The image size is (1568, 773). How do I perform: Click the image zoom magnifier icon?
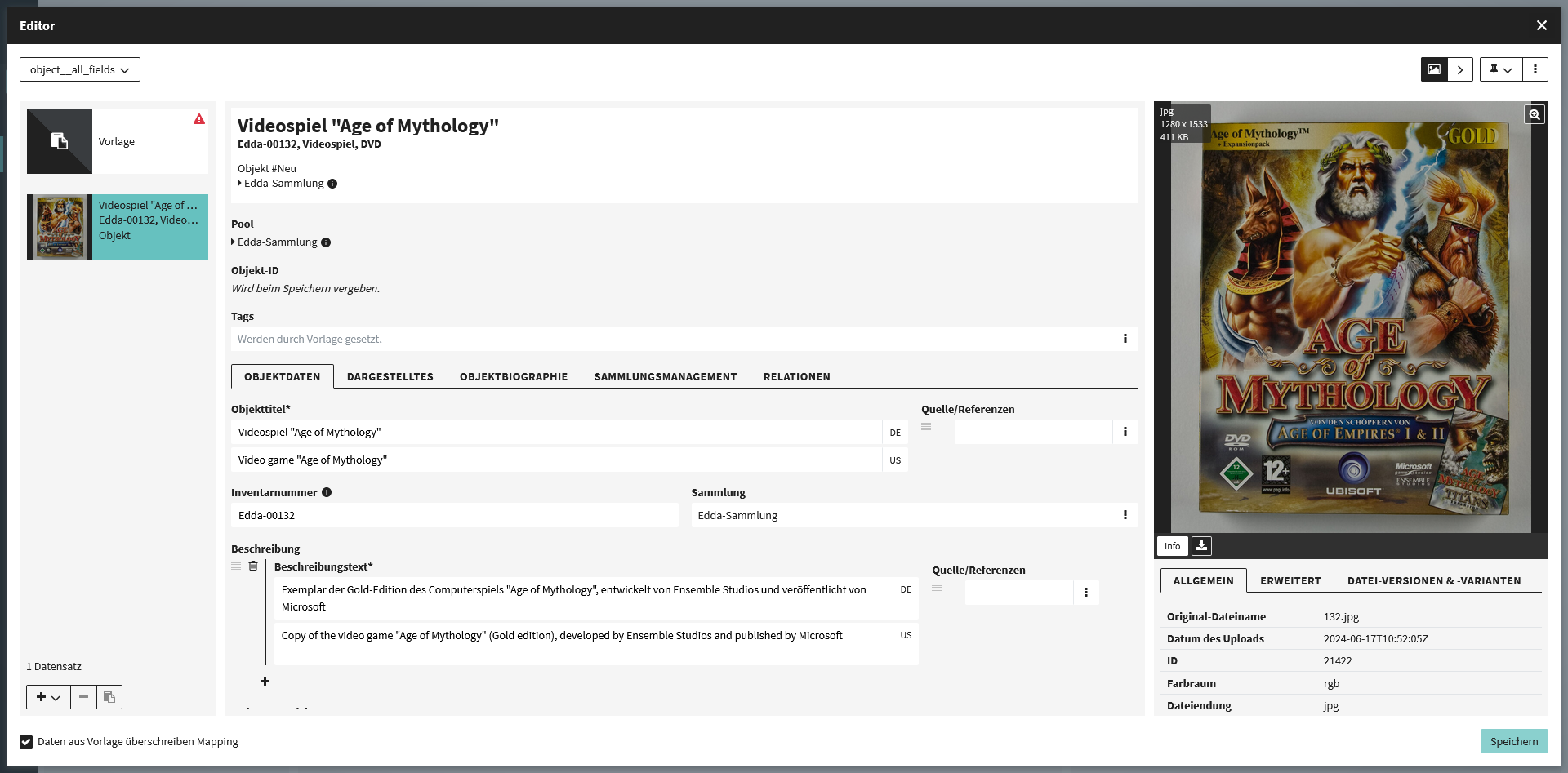click(x=1535, y=115)
